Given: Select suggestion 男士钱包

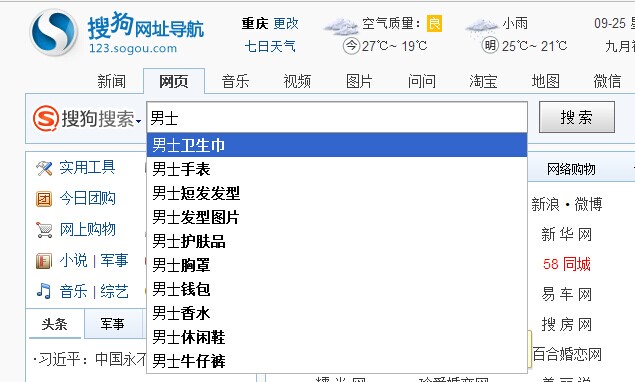Looking at the screenshot, I should (x=337, y=289).
